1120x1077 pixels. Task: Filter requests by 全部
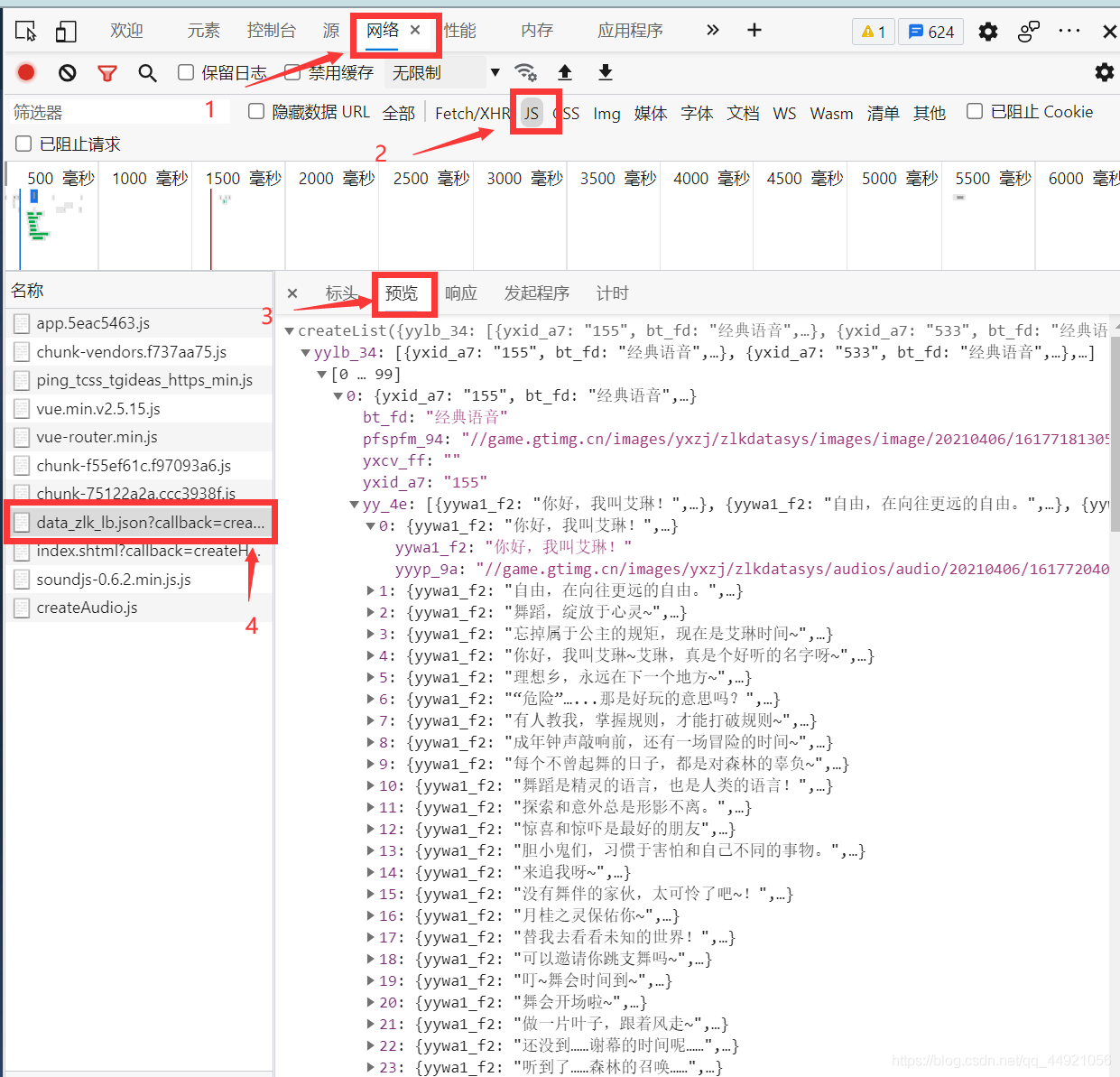(399, 113)
